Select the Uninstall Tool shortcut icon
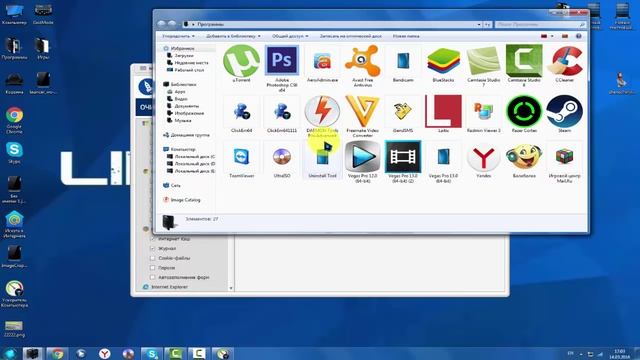 (322, 157)
